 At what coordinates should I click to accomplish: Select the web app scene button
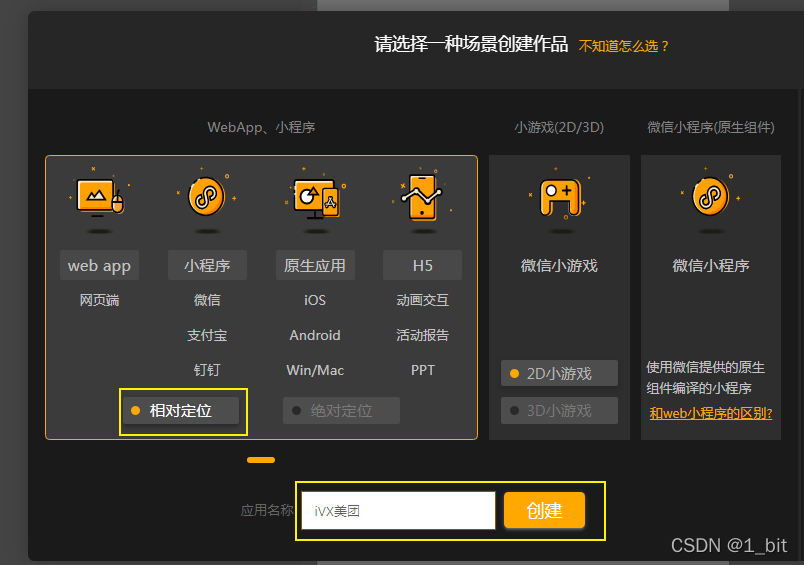point(99,265)
